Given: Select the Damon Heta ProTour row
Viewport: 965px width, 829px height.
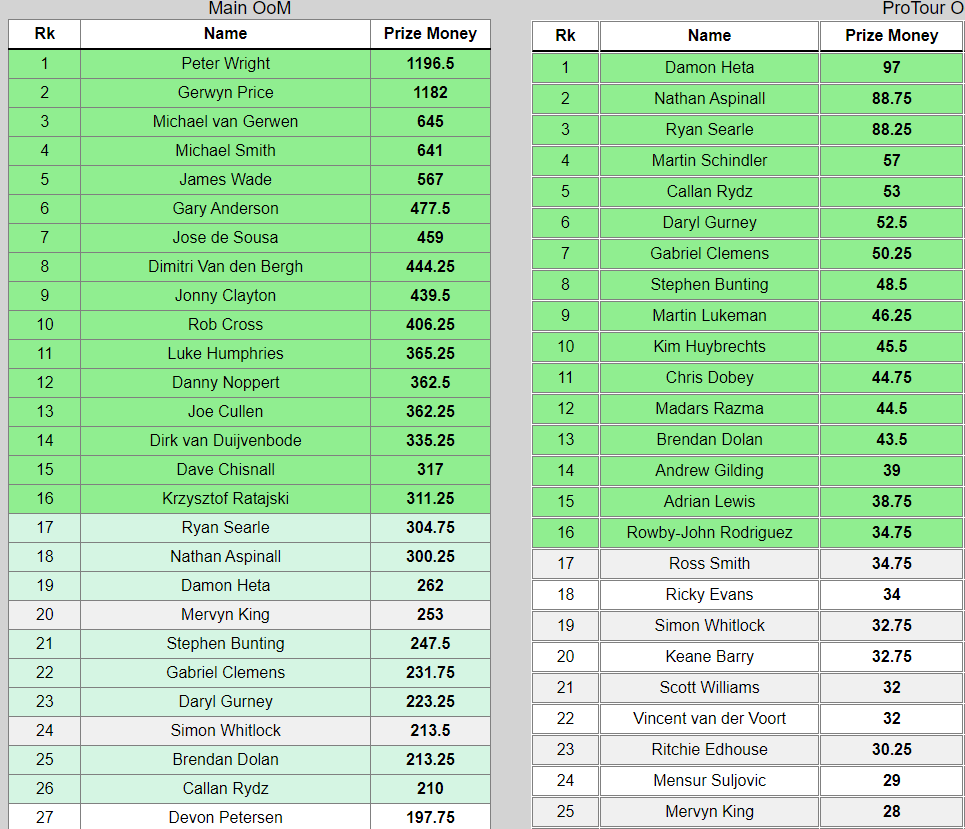Looking at the screenshot, I should tap(748, 68).
